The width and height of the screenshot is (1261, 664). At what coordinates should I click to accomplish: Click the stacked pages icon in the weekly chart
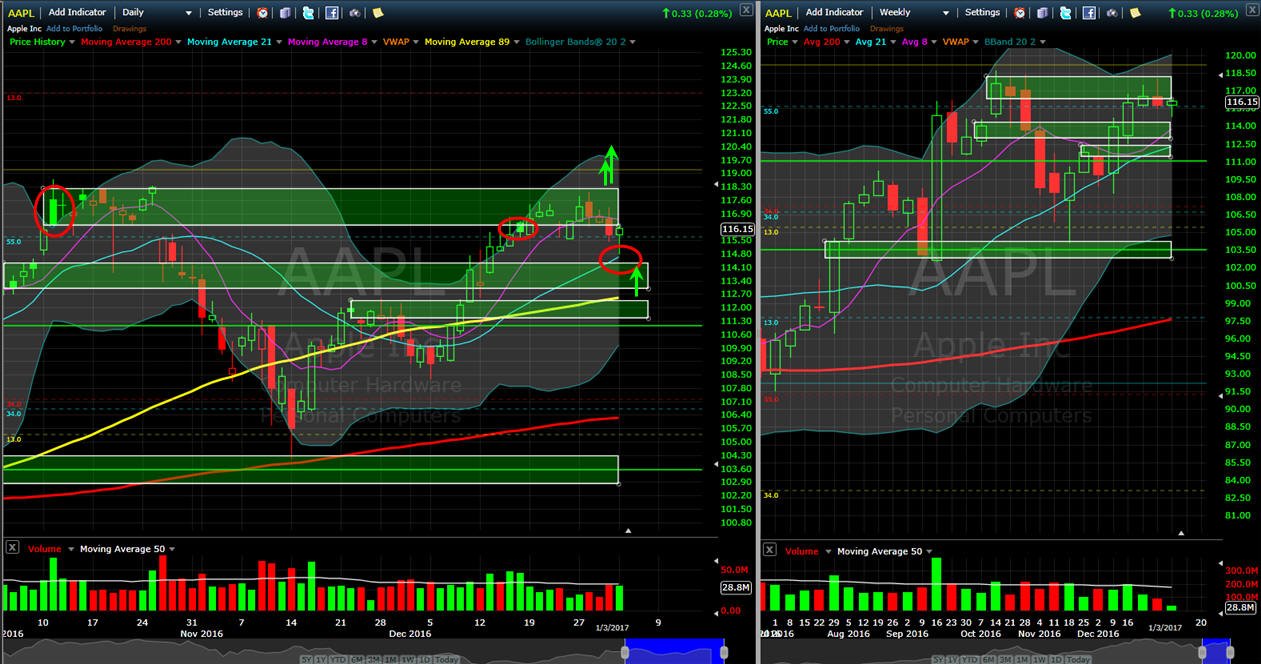click(x=1042, y=13)
